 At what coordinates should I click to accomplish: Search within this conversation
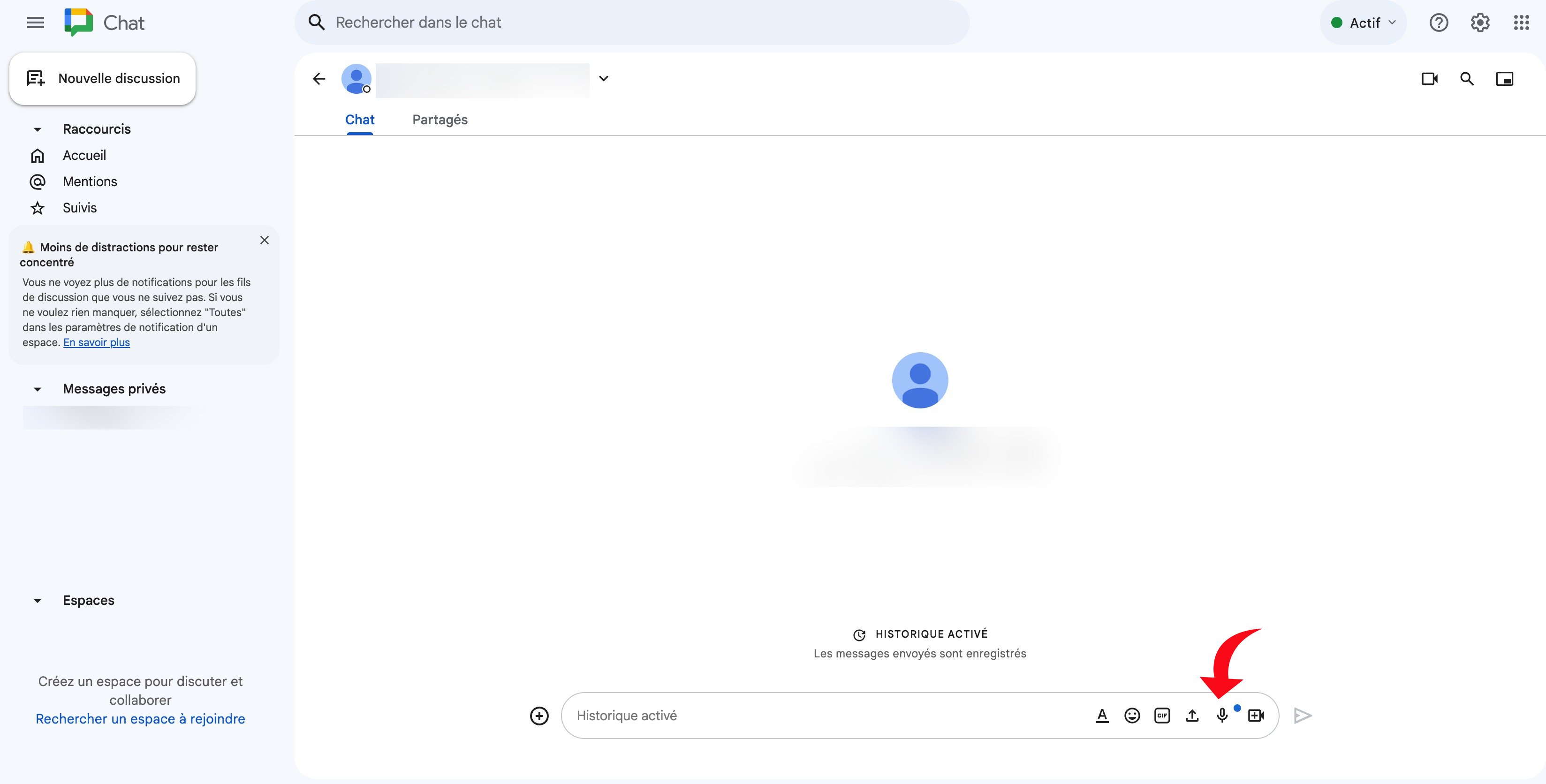click(1467, 79)
